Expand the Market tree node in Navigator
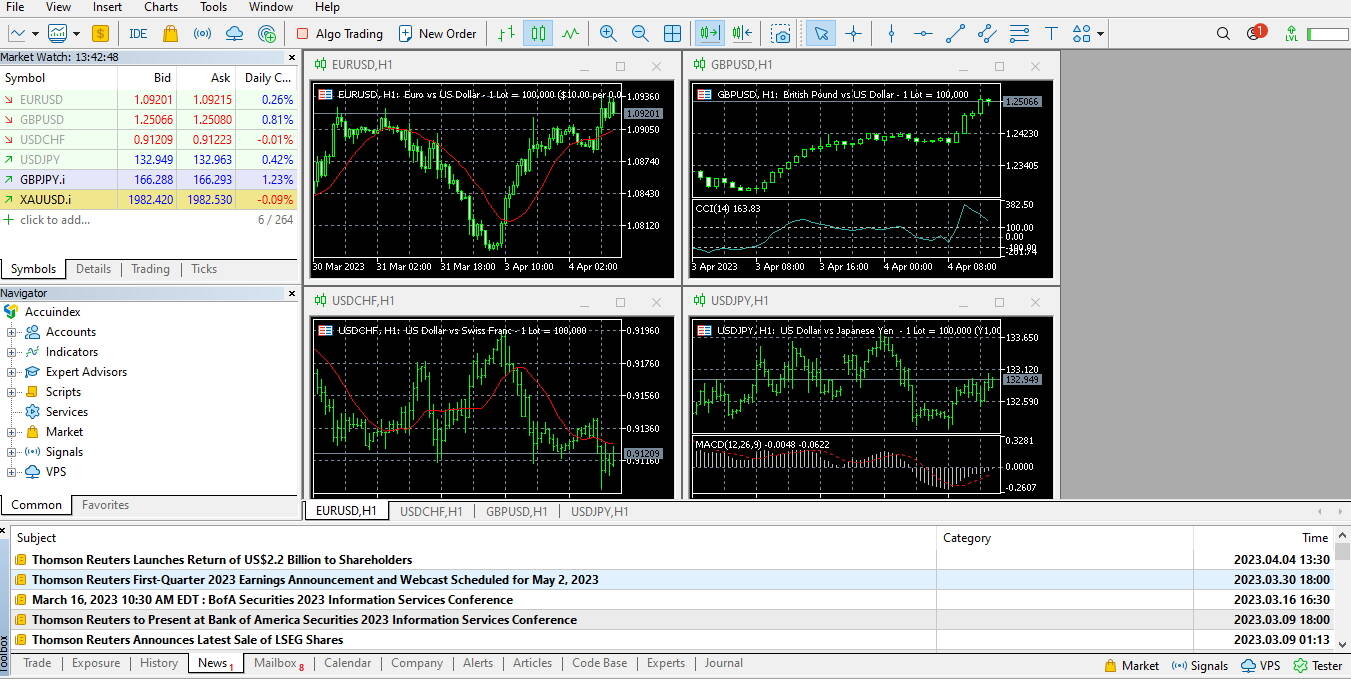This screenshot has height=679, width=1351. 12,432
